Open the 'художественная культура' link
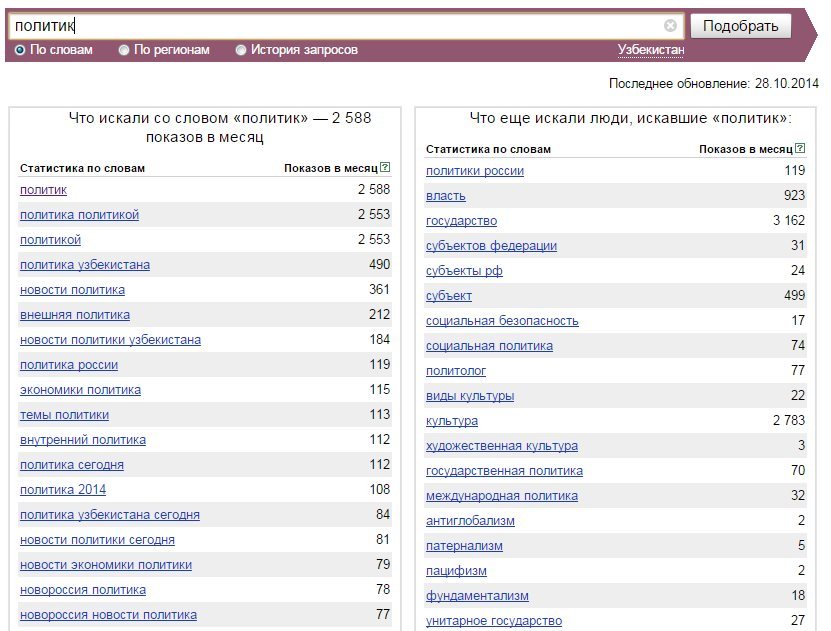 pyautogui.click(x=502, y=446)
